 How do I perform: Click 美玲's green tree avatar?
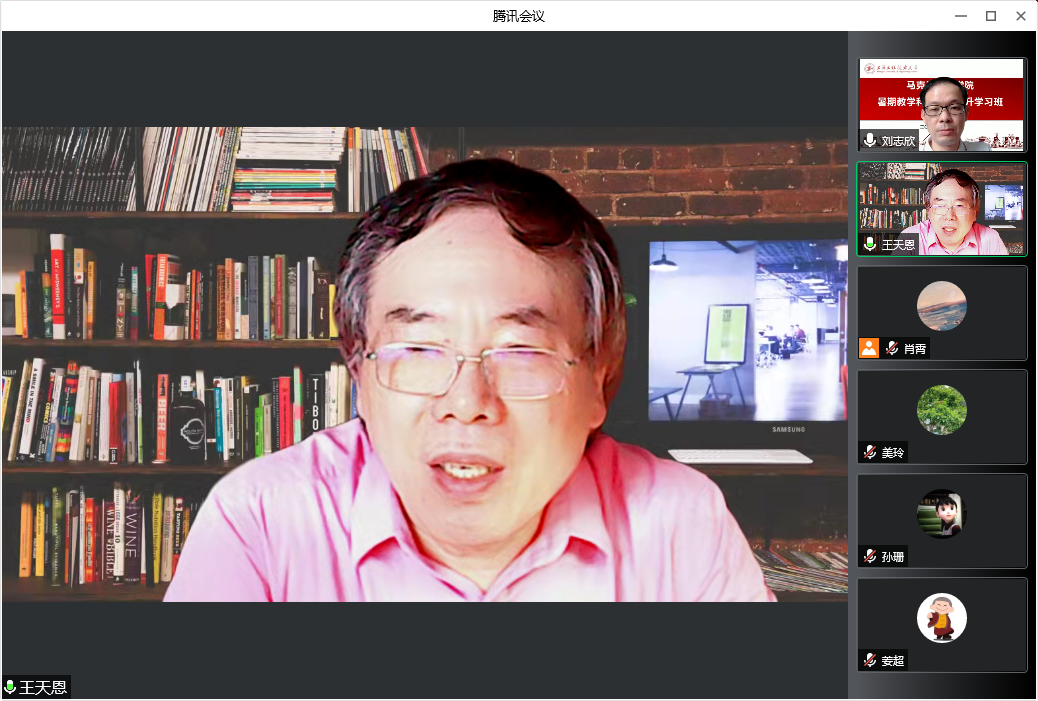(x=941, y=410)
